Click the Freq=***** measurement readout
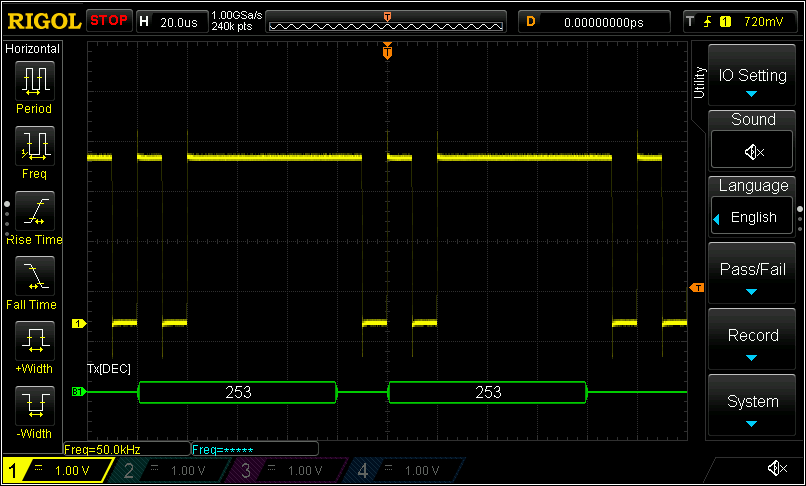806x486 pixels. tap(254, 449)
